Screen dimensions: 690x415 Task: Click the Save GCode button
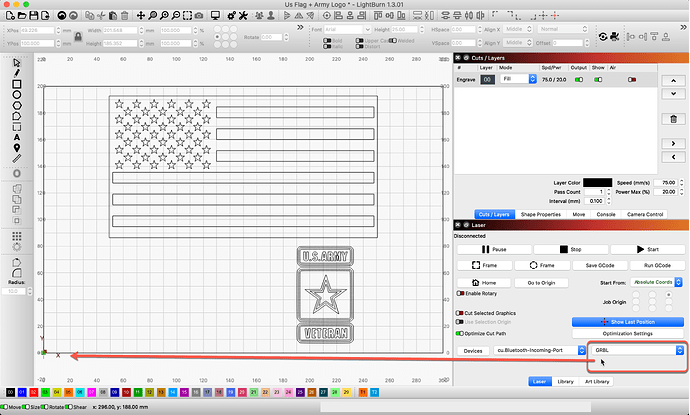(x=600, y=265)
